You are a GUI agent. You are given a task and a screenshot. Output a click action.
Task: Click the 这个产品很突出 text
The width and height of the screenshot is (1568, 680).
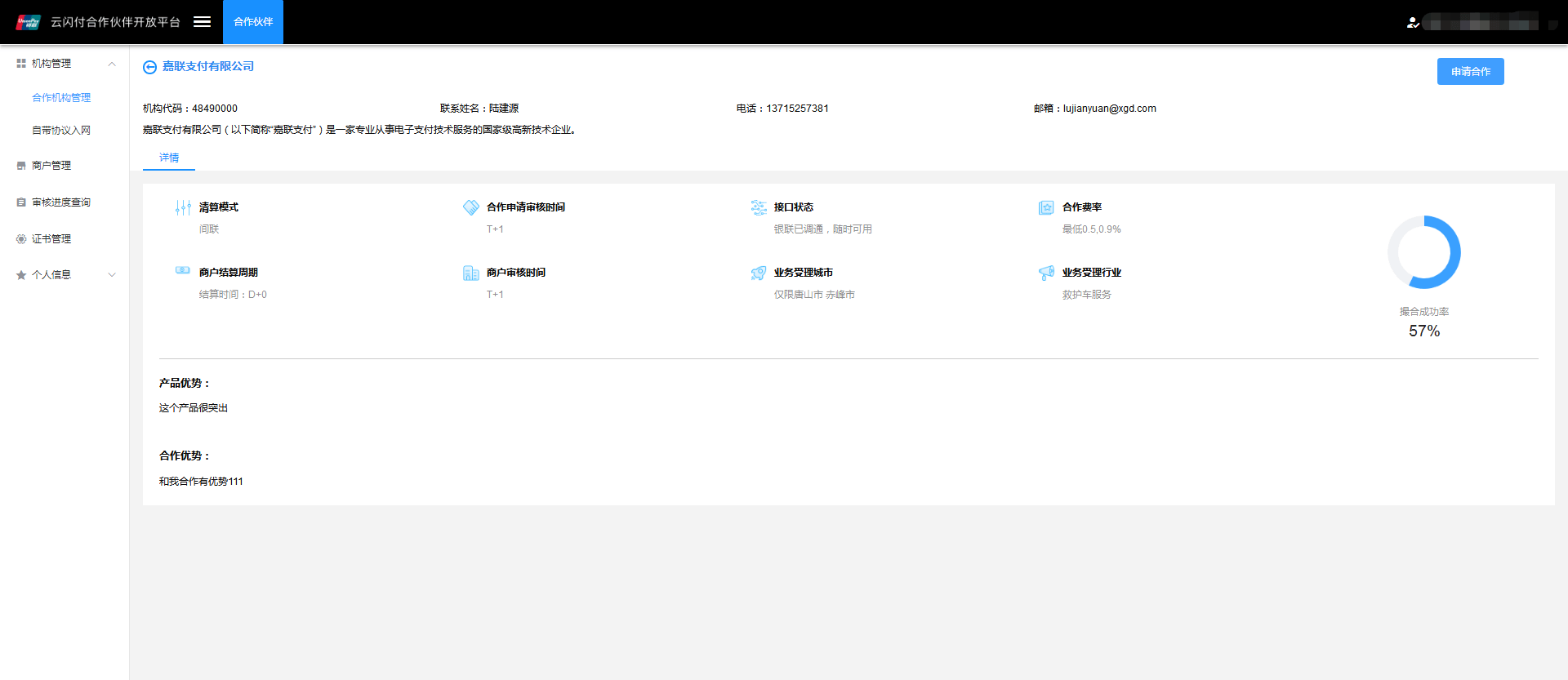pyautogui.click(x=194, y=408)
